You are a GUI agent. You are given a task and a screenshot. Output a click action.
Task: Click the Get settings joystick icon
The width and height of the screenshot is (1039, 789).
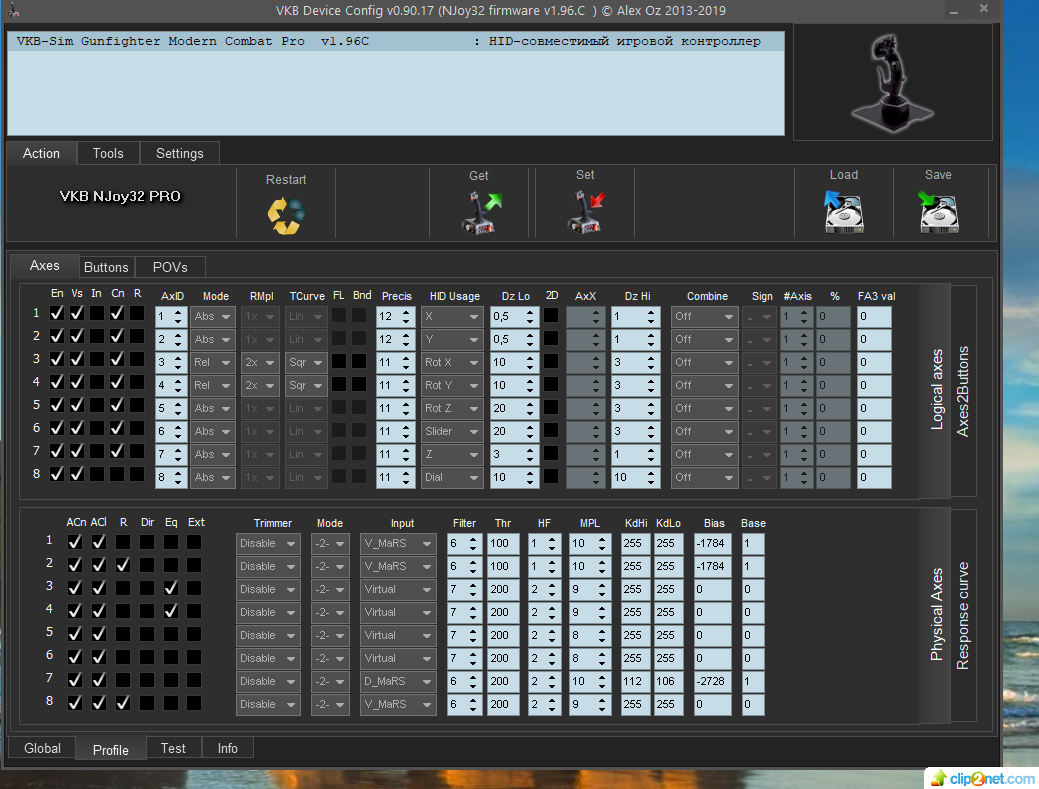481,213
